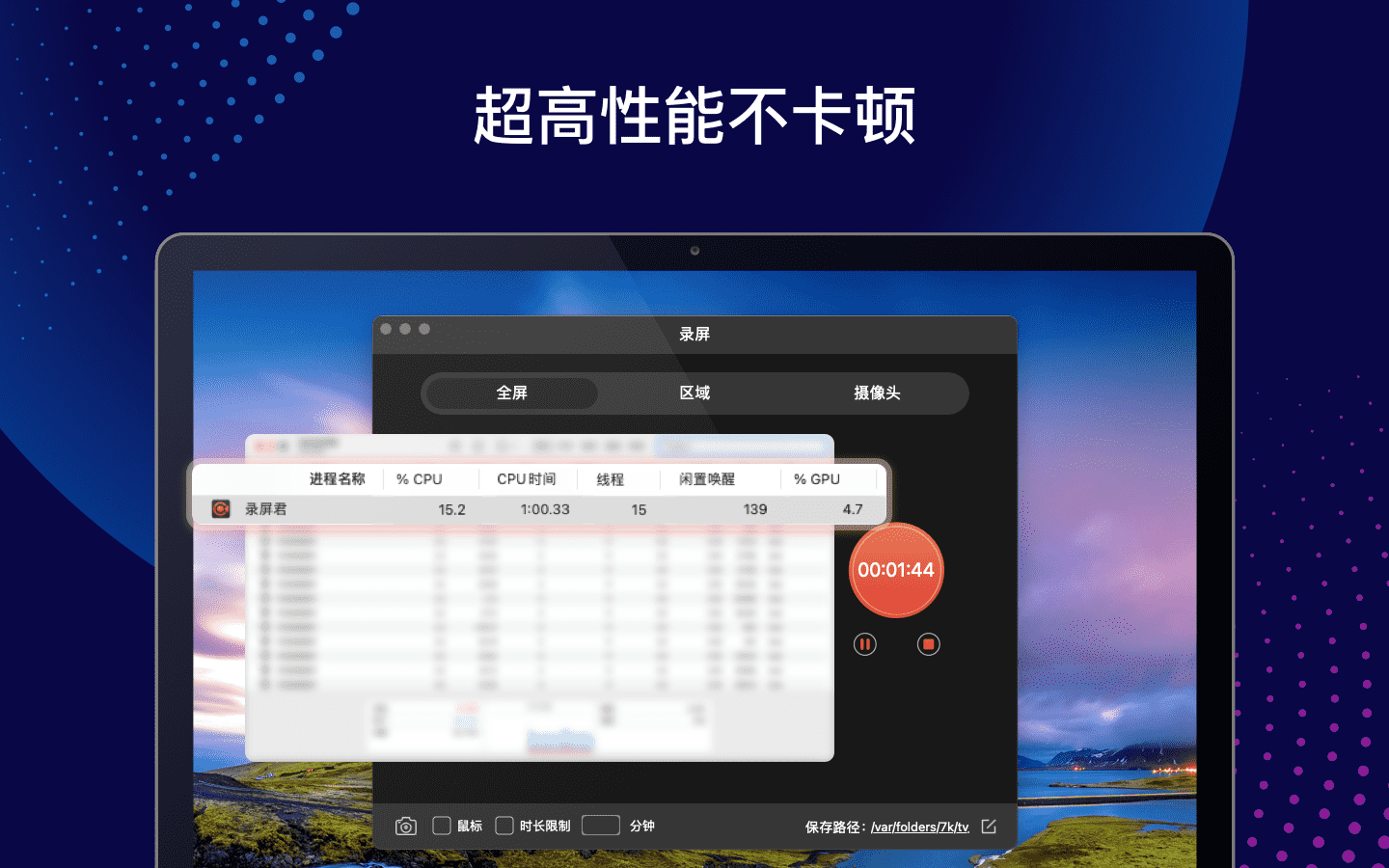This screenshot has width=1389, height=868.
Task: Focus the 分钟 duration input field
Action: click(x=601, y=826)
